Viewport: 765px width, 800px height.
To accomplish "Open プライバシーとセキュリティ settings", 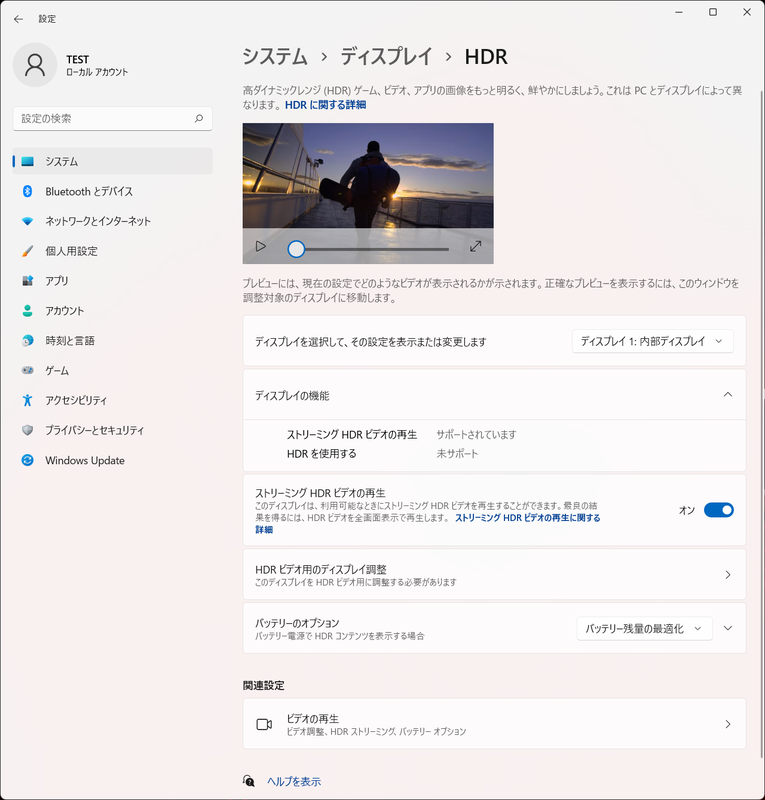I will 112,430.
